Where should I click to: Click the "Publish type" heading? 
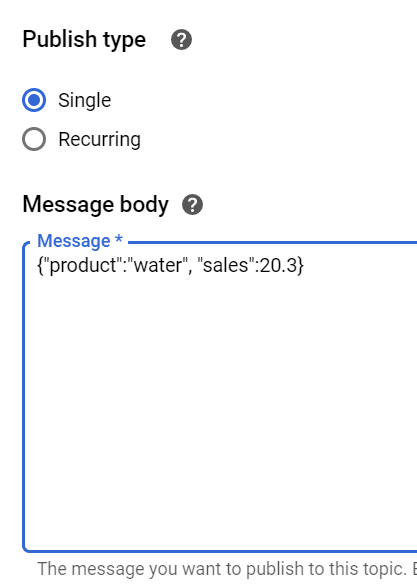click(84, 40)
